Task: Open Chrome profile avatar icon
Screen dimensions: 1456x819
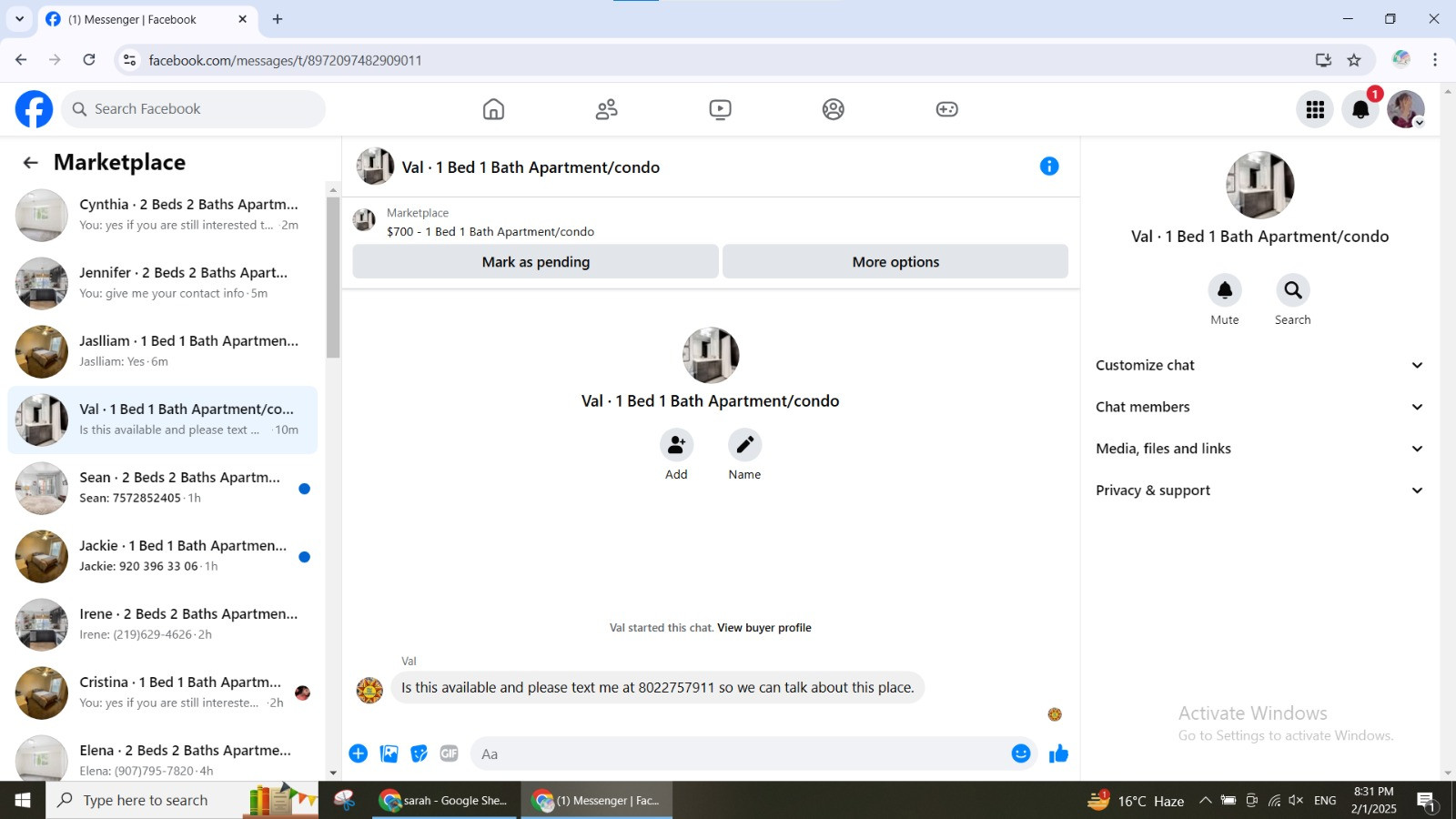Action: pos(1401,59)
